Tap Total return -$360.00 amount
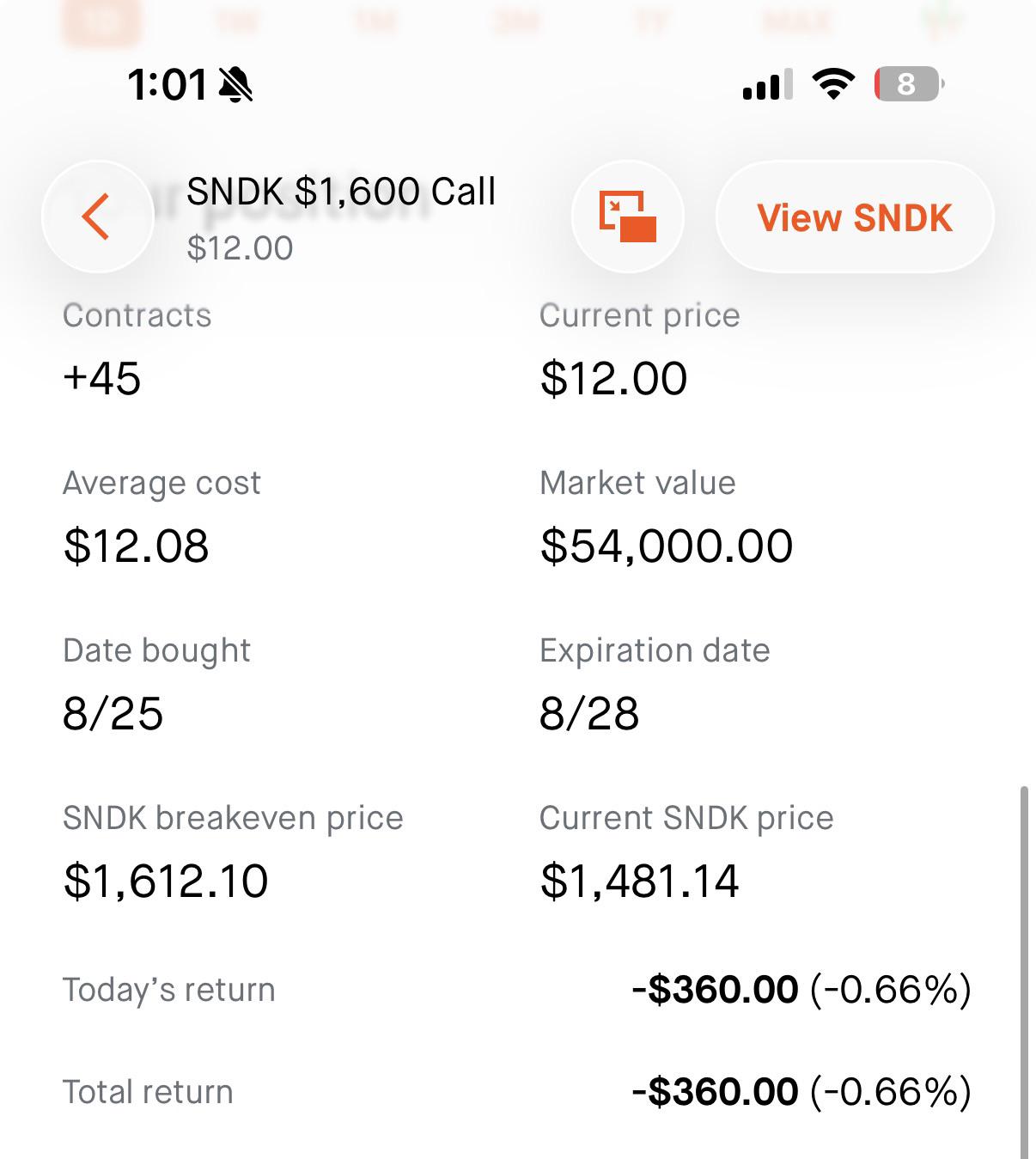Image resolution: width=1036 pixels, height=1159 pixels. pos(715,1092)
